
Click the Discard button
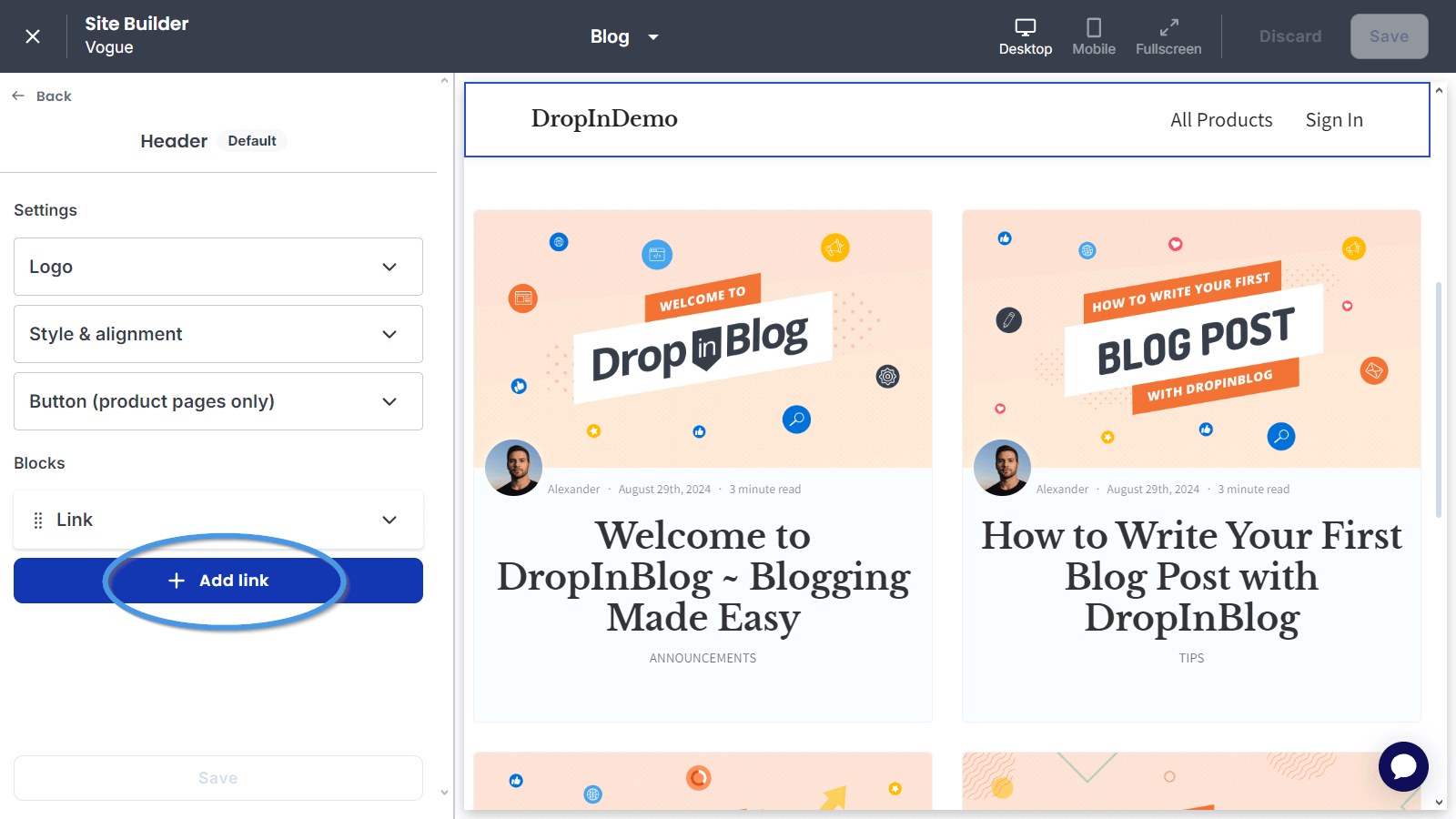1290,36
